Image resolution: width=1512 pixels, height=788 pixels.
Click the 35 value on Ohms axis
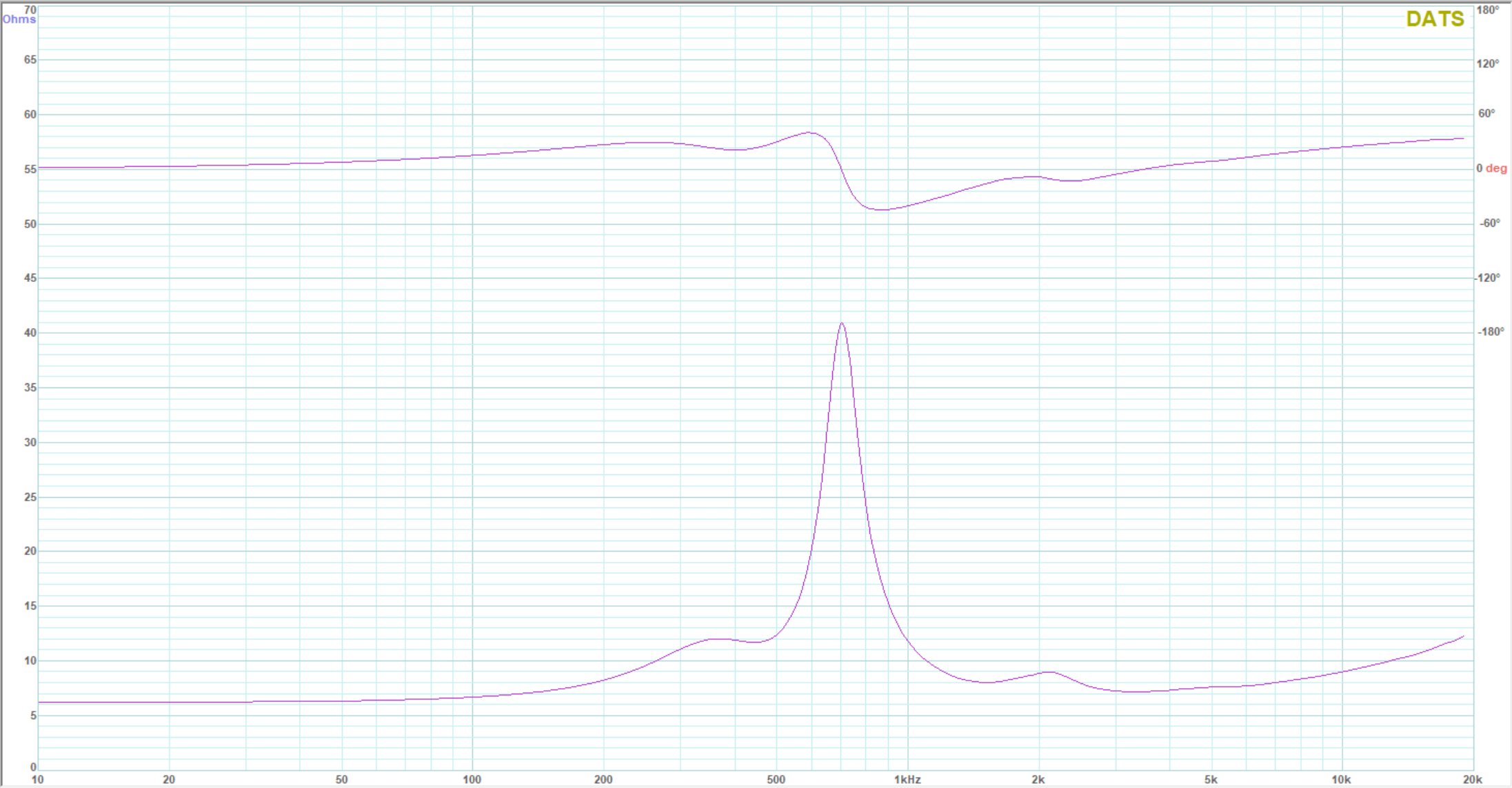tap(30, 387)
